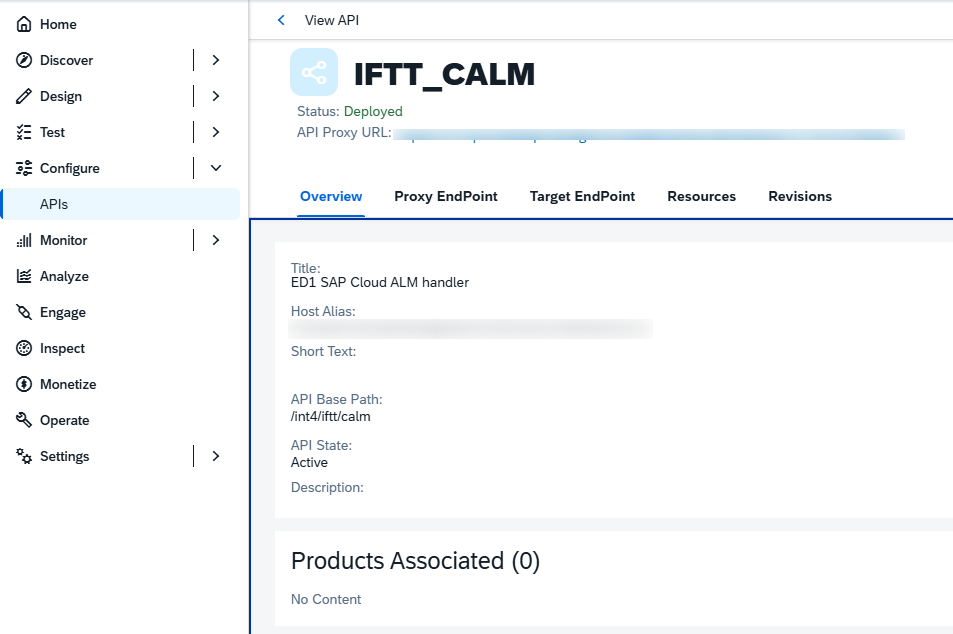Viewport: 953px width, 634px height.
Task: Open the Home navigation item
Action: pyautogui.click(x=122, y=24)
